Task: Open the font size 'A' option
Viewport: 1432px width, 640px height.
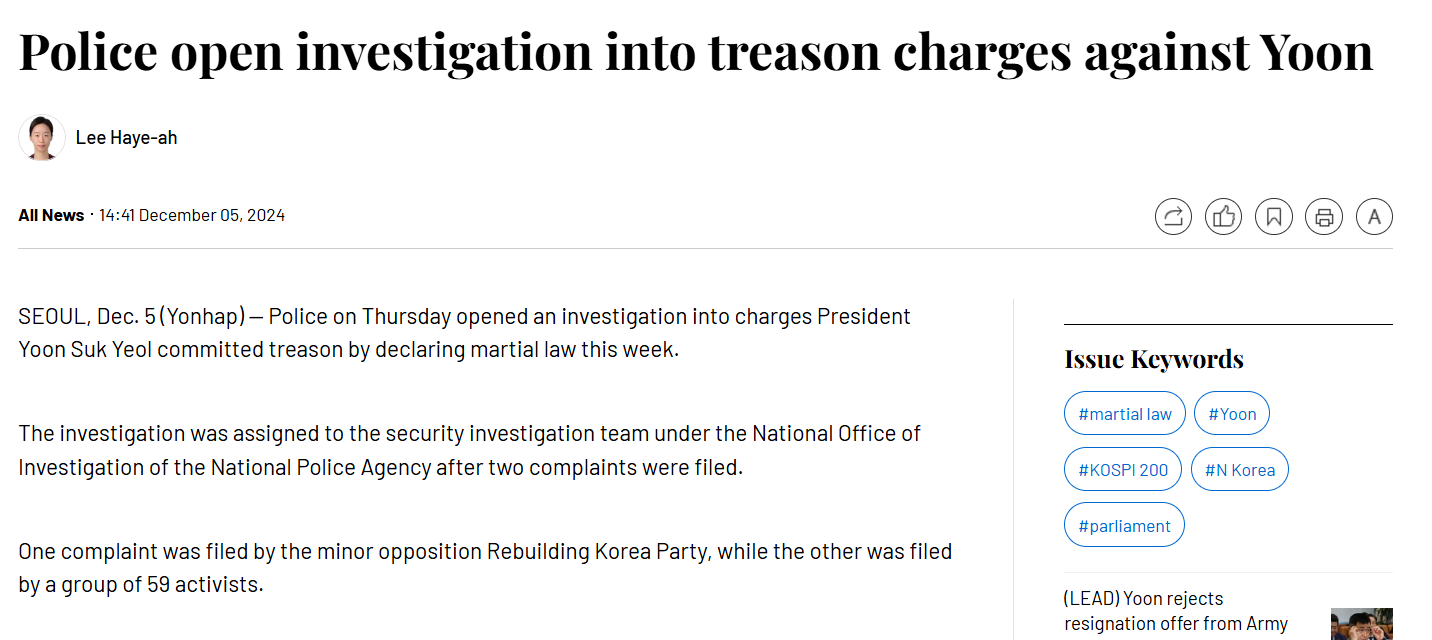Action: point(1374,216)
